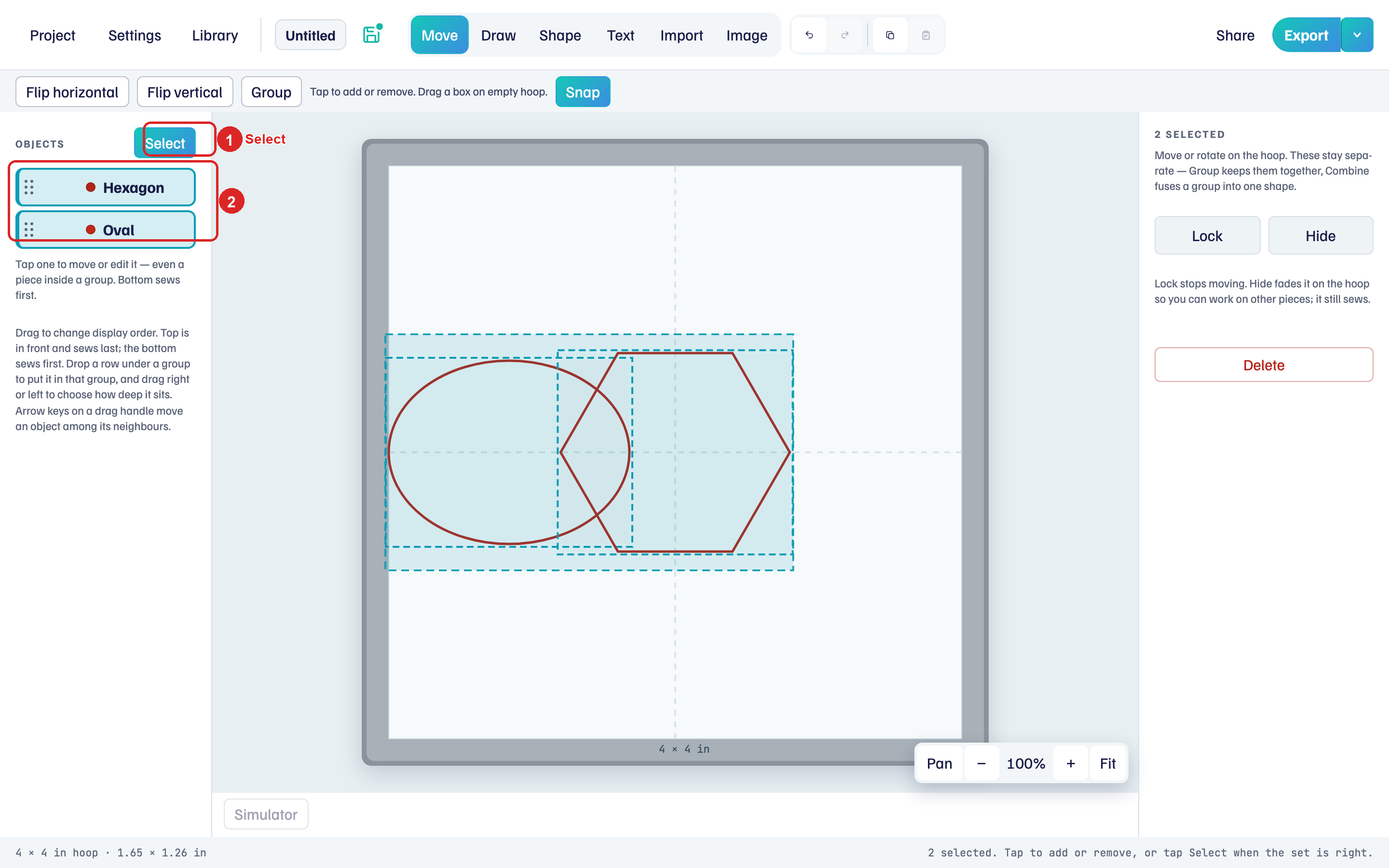Click the Oval red thread color dot
The height and width of the screenshot is (868, 1389).
pos(90,230)
